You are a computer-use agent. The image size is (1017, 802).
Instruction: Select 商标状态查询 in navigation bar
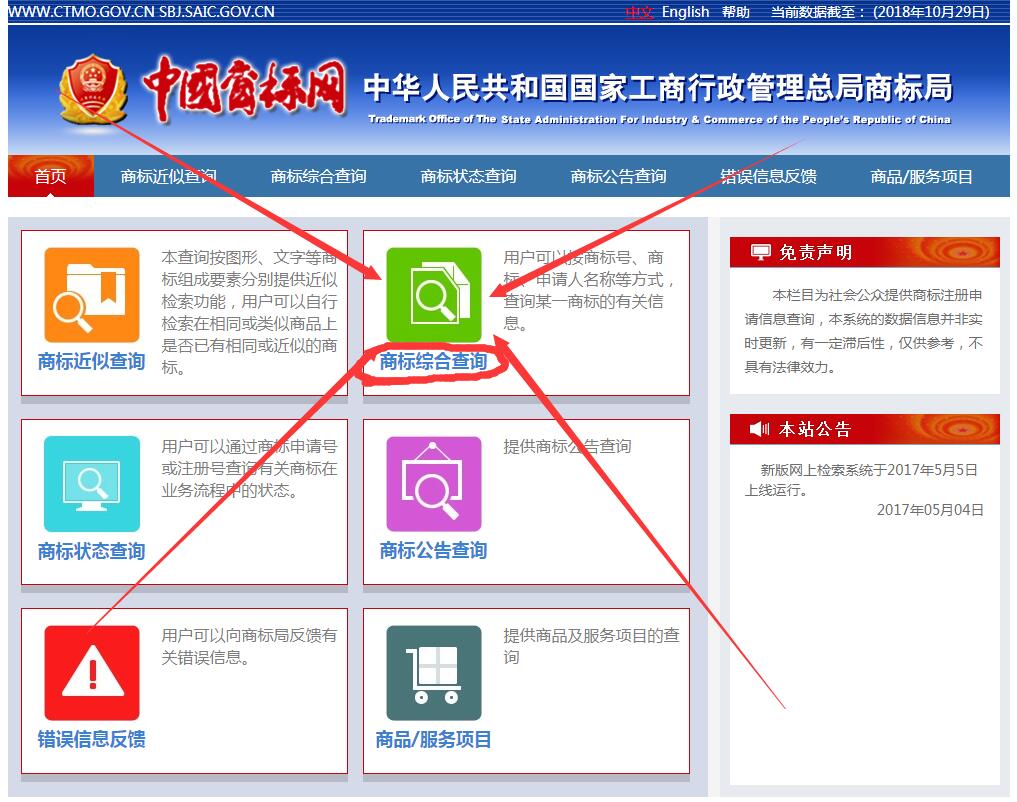tap(468, 176)
